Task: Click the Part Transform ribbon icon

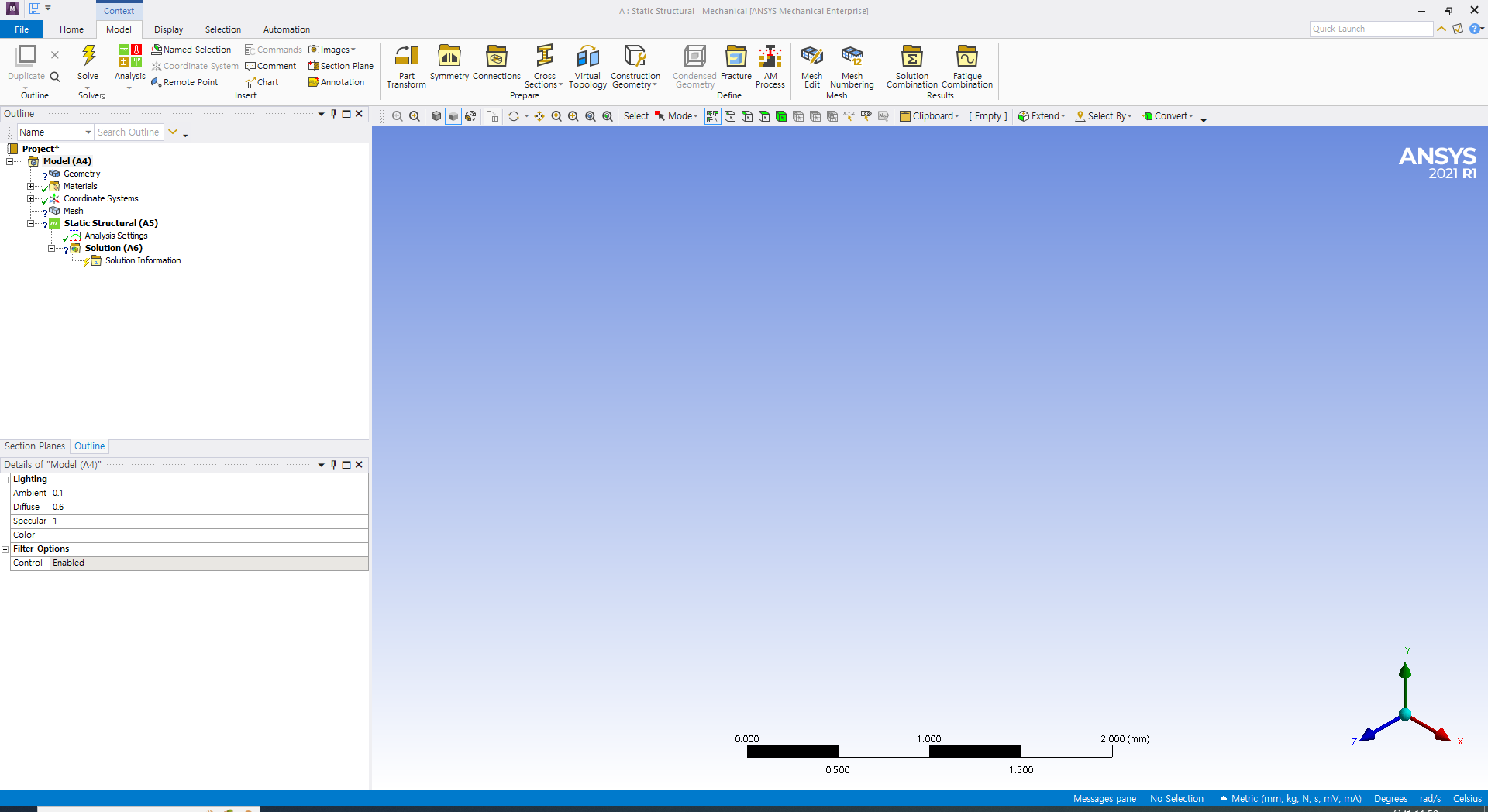Action: [x=406, y=67]
